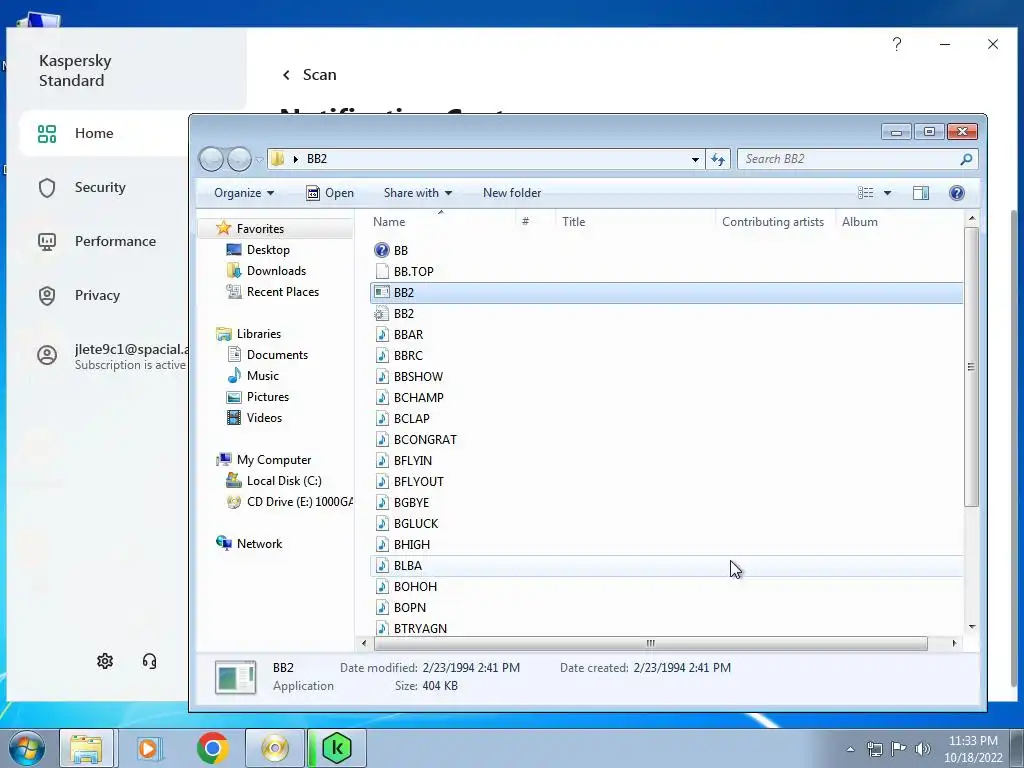The width and height of the screenshot is (1024, 768).
Task: Open Kaspersky support headset icon
Action: (150, 661)
